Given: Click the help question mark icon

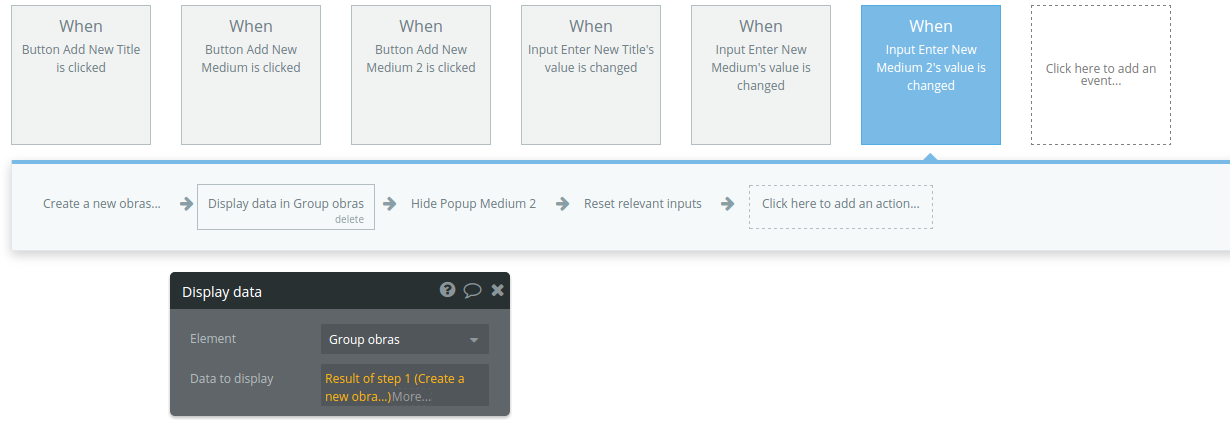Looking at the screenshot, I should coord(447,290).
